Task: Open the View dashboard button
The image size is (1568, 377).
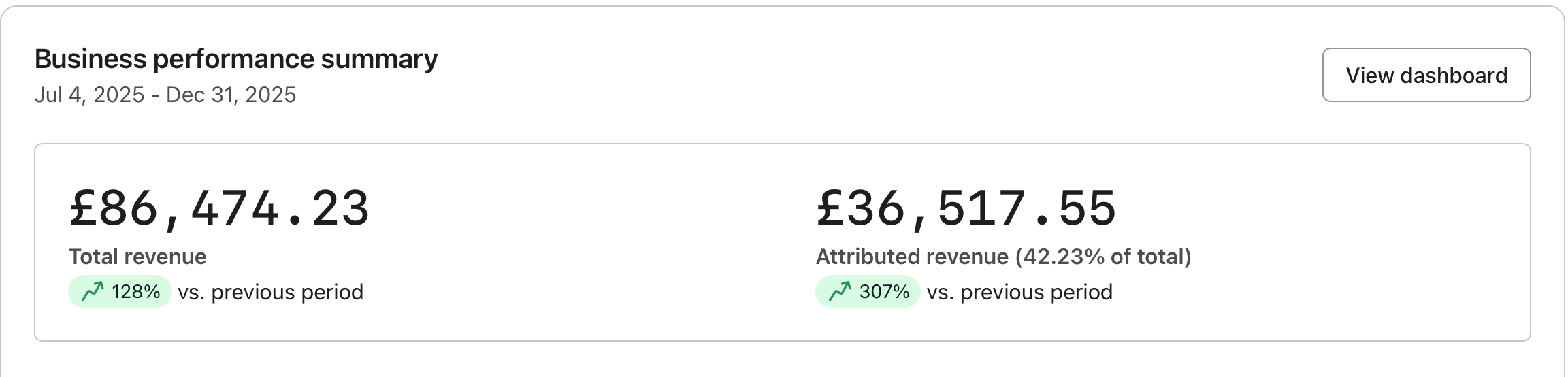Action: (1426, 75)
